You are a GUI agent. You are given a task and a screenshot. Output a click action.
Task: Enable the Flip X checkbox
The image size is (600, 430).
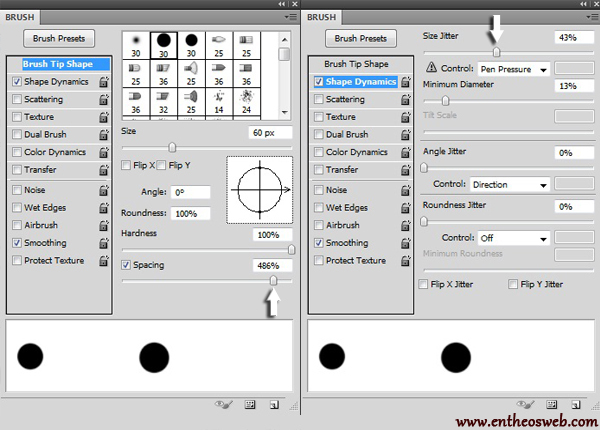tap(126, 165)
